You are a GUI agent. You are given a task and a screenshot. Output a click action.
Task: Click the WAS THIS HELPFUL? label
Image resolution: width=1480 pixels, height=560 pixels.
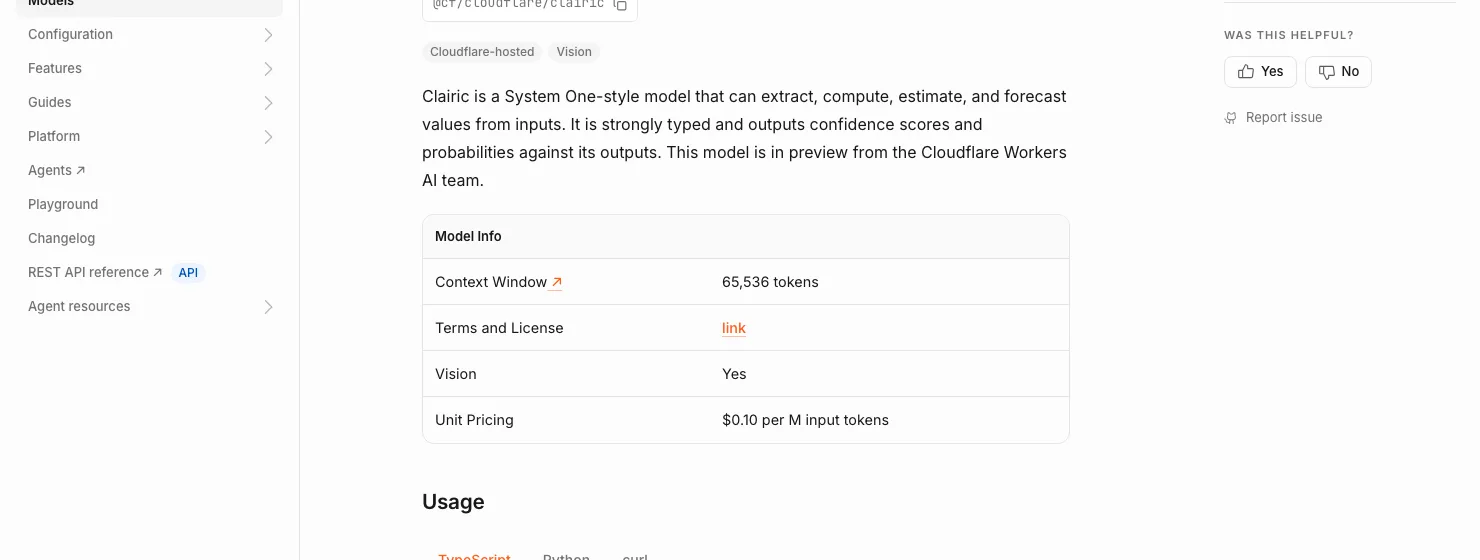(1289, 36)
